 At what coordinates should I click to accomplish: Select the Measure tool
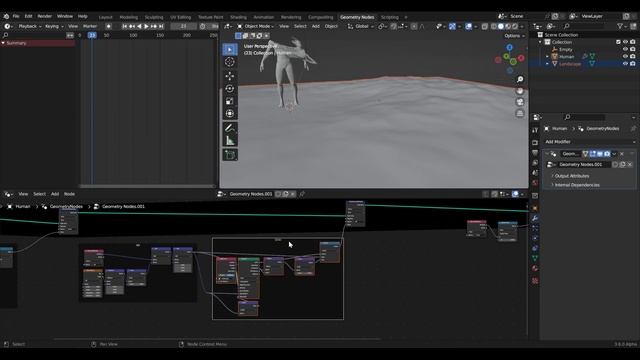pyautogui.click(x=230, y=141)
